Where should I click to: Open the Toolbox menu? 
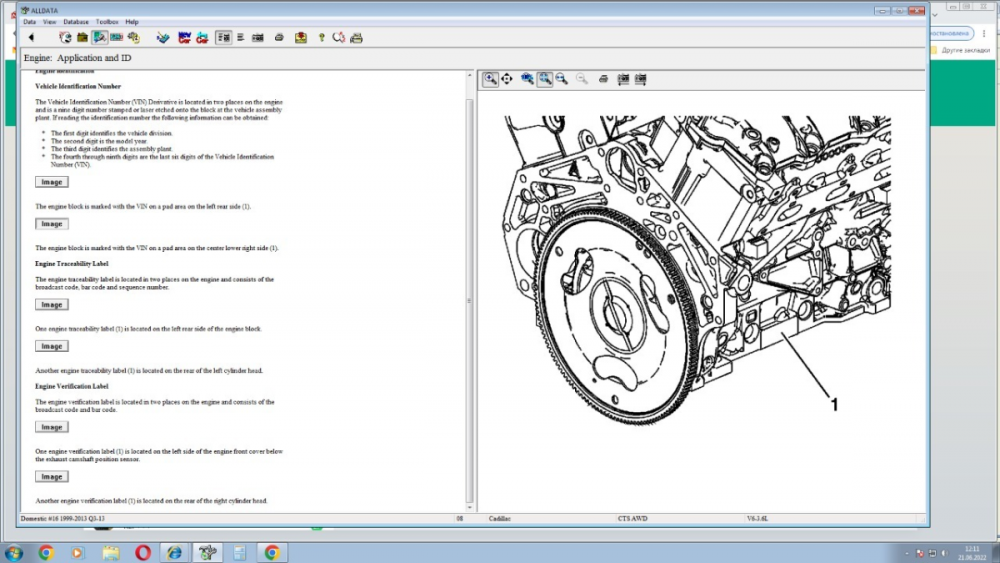point(107,21)
